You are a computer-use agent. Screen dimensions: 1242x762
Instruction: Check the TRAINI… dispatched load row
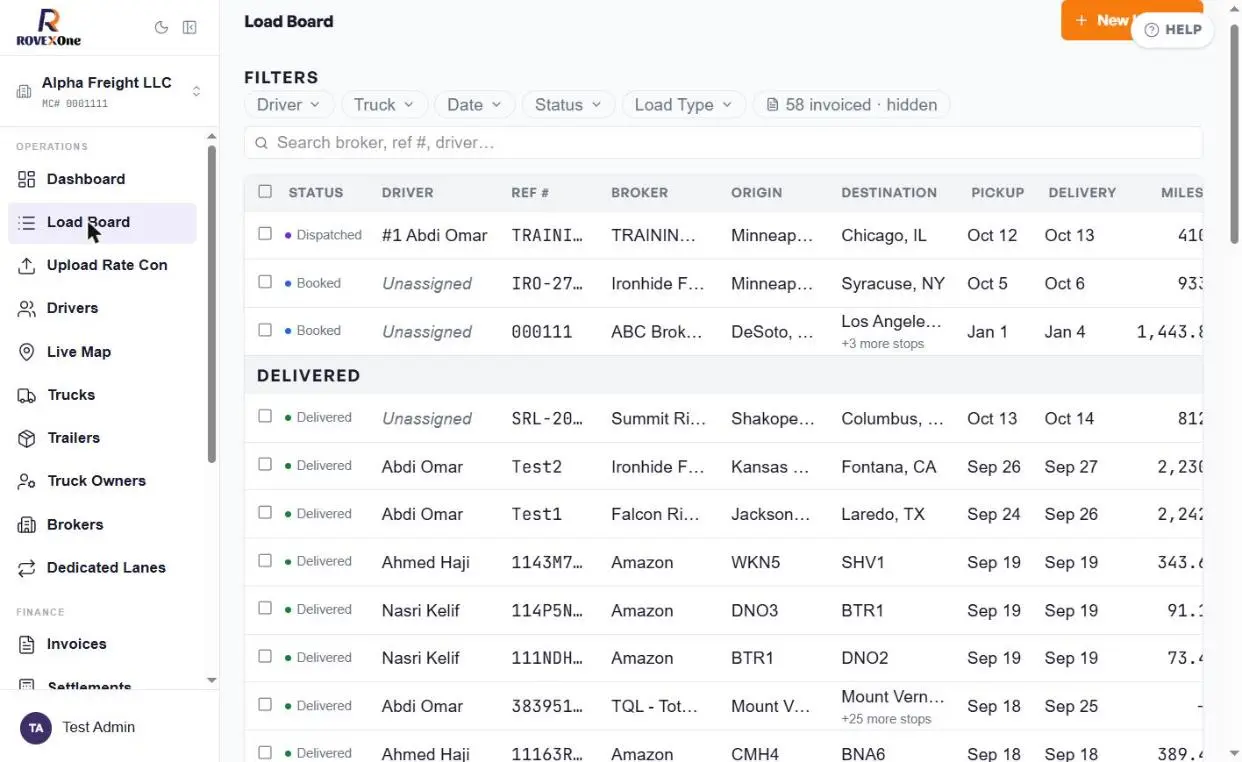(265, 234)
